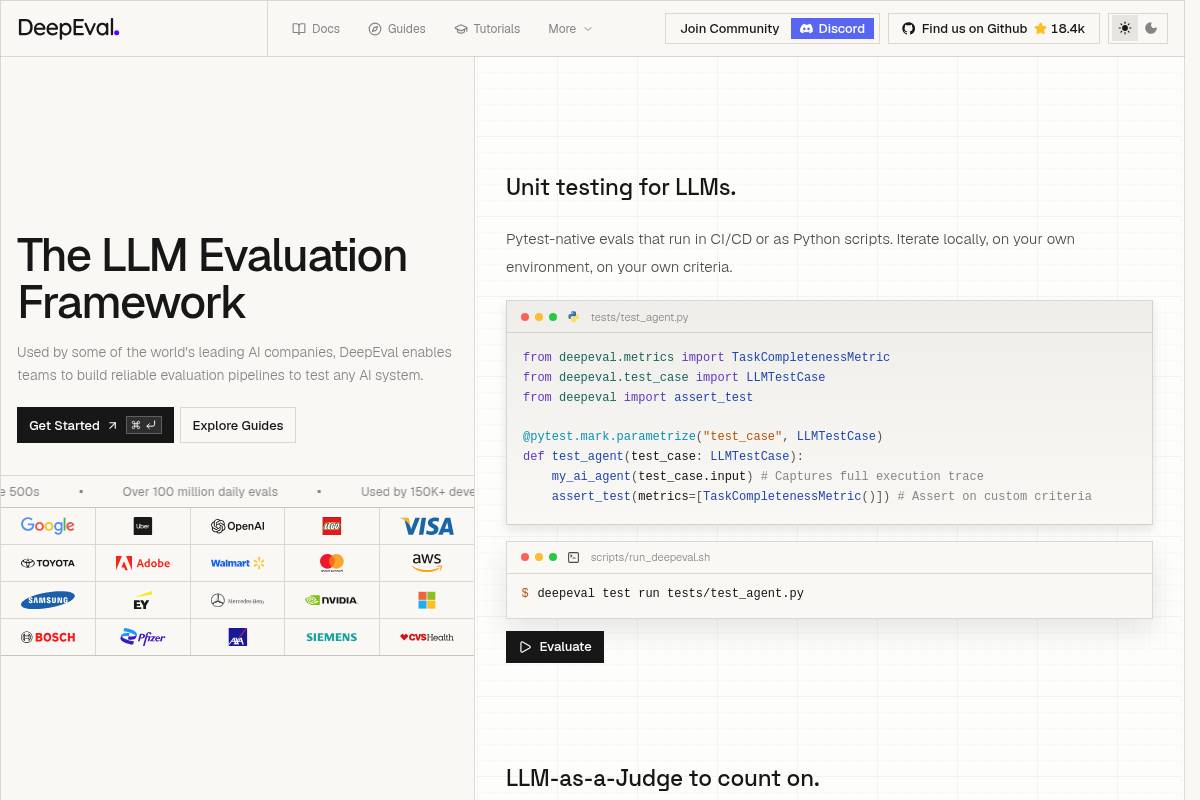
Task: Open Find us on Github link
Action: (994, 28)
